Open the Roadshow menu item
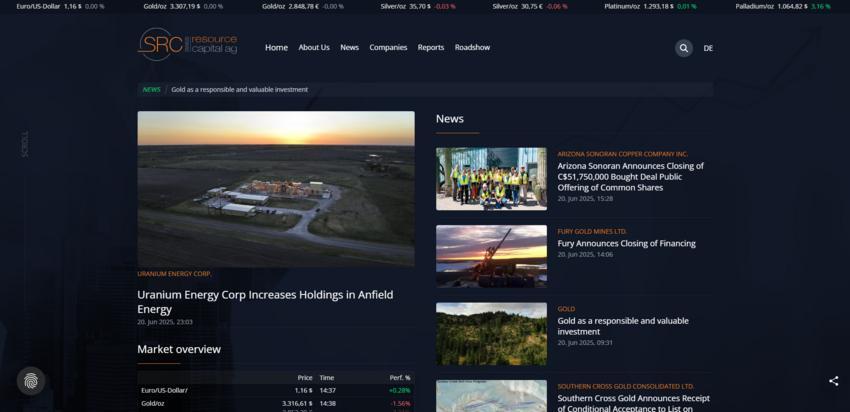This screenshot has height=412, width=850. coord(472,48)
